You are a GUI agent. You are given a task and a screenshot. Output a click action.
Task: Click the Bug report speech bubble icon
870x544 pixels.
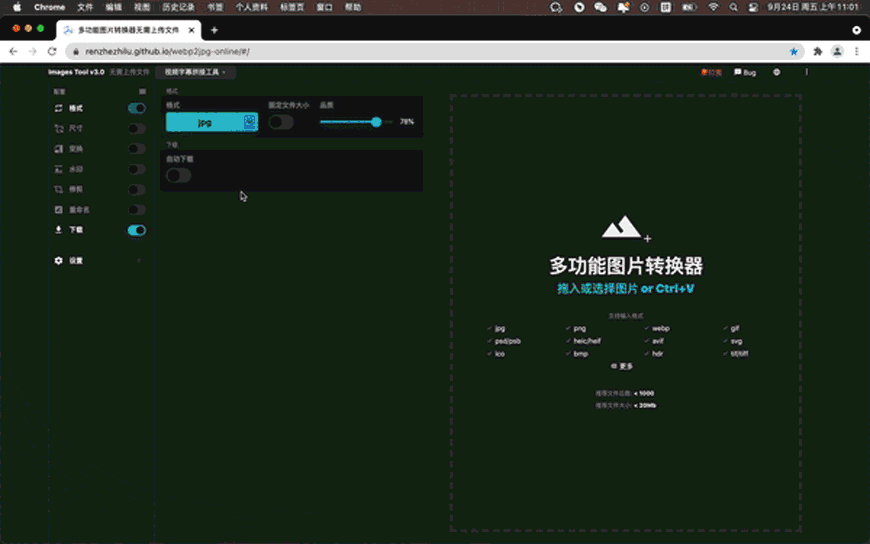click(x=737, y=72)
